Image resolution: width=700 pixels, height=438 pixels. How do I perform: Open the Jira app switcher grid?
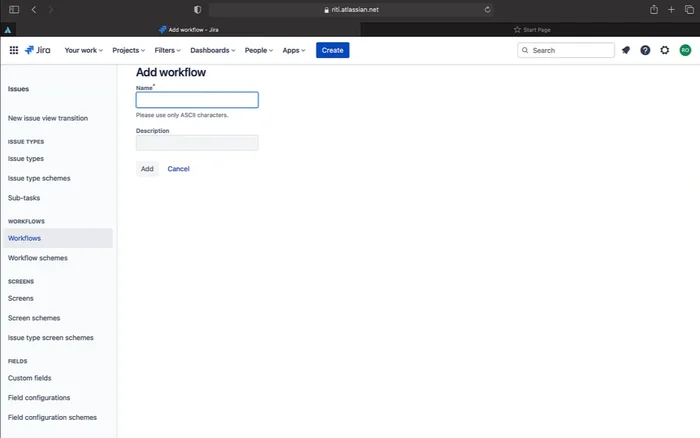(x=14, y=50)
